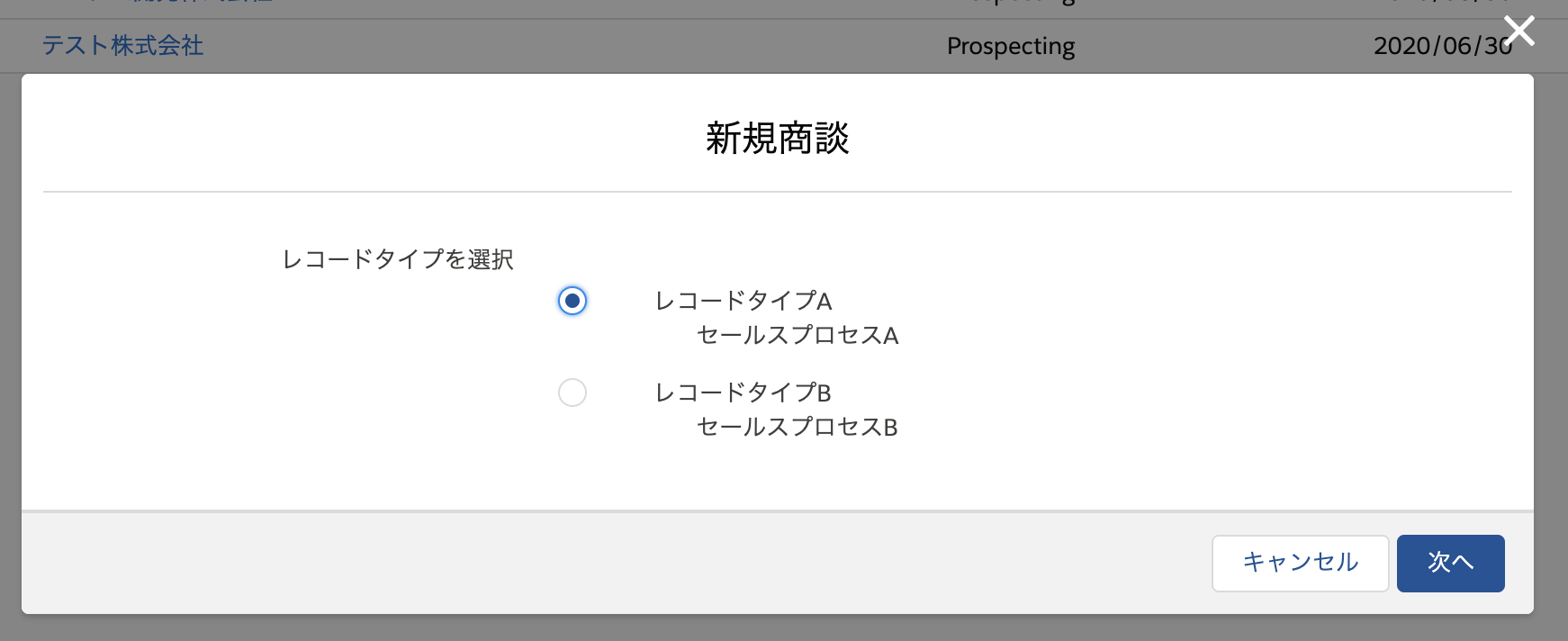This screenshot has width=1568, height=641.
Task: Click the レコードタイプを選択 label
Action: coord(399,259)
